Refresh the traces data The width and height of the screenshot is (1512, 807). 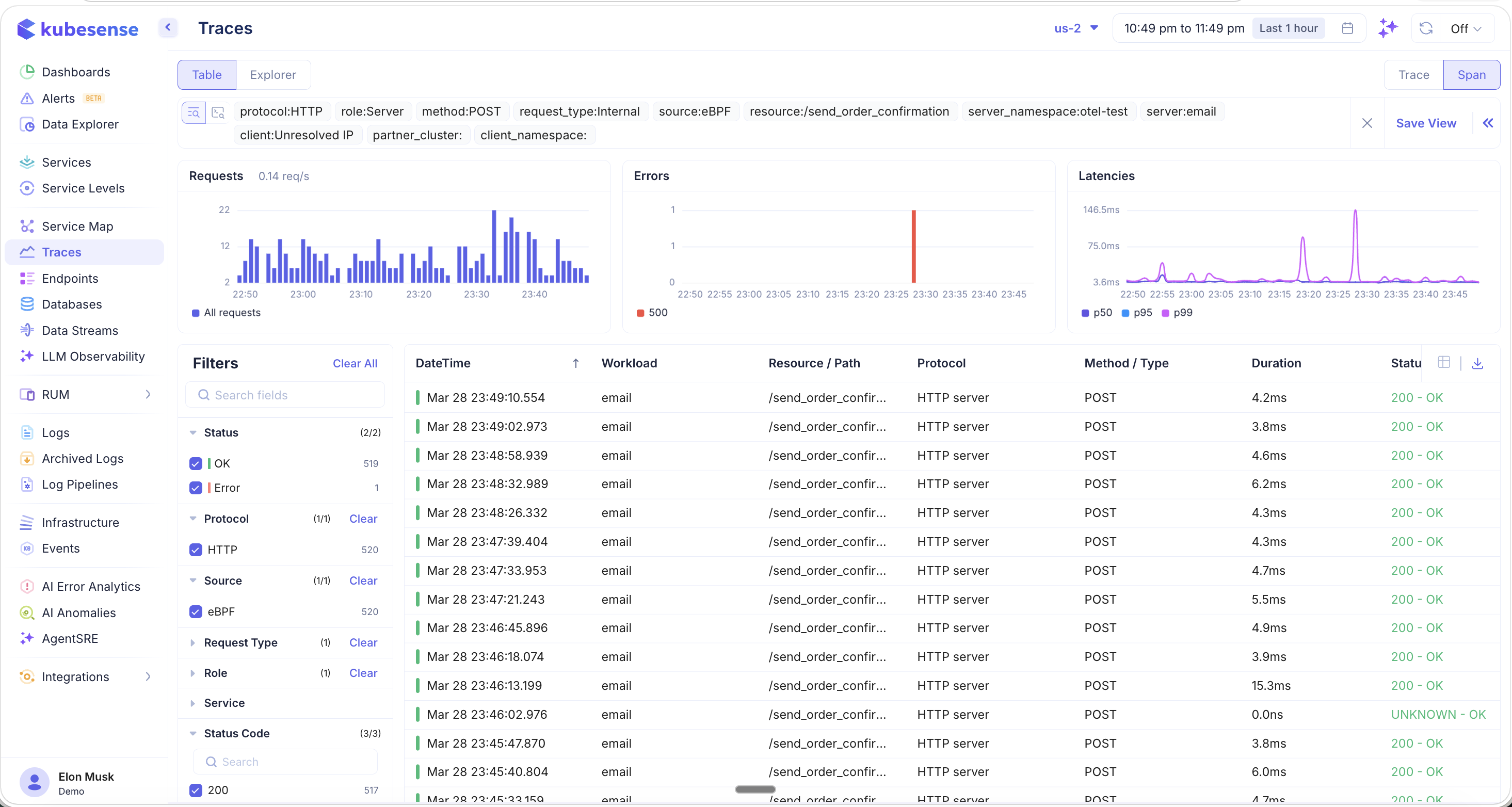pos(1426,27)
